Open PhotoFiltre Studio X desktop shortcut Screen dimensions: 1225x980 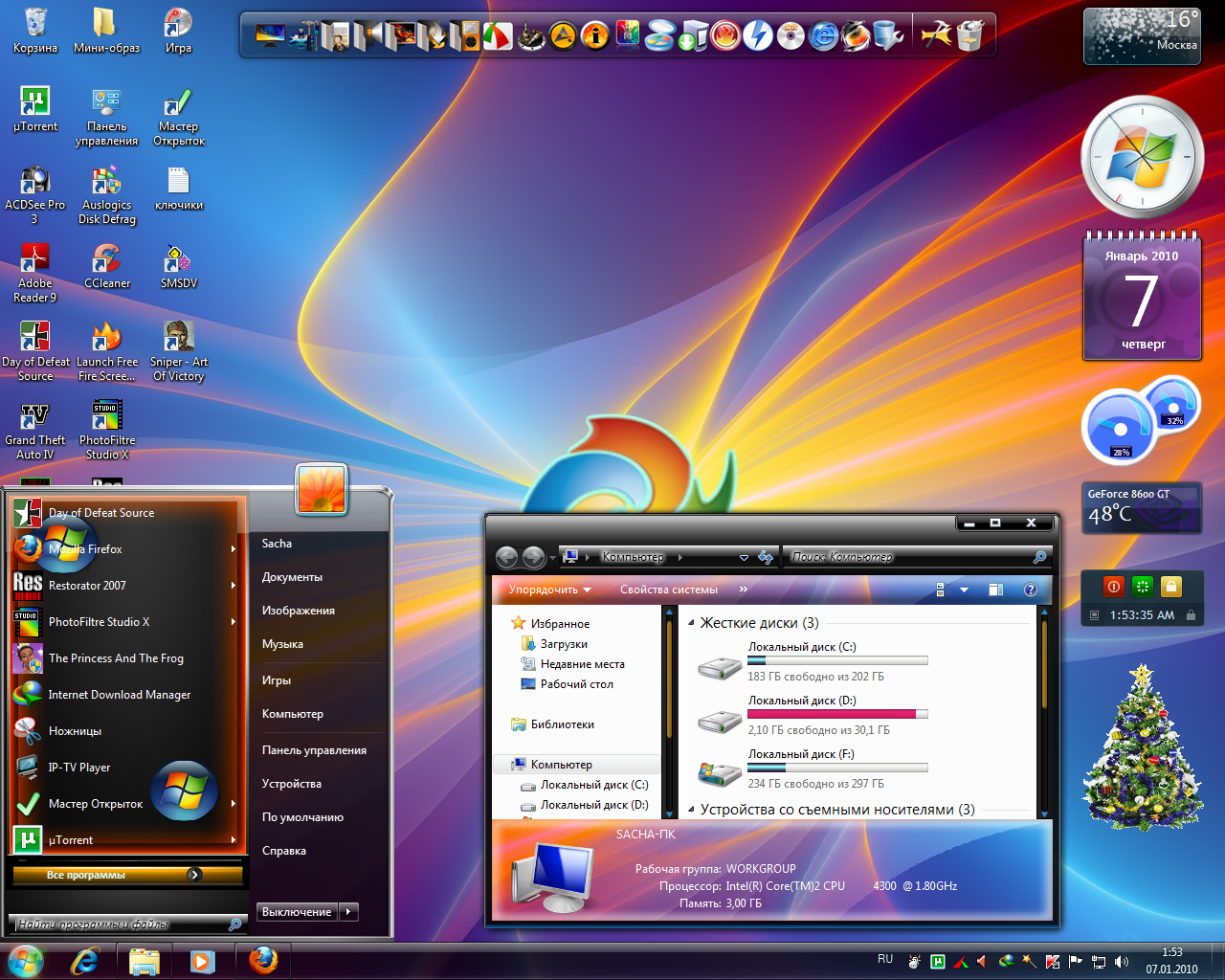click(107, 430)
